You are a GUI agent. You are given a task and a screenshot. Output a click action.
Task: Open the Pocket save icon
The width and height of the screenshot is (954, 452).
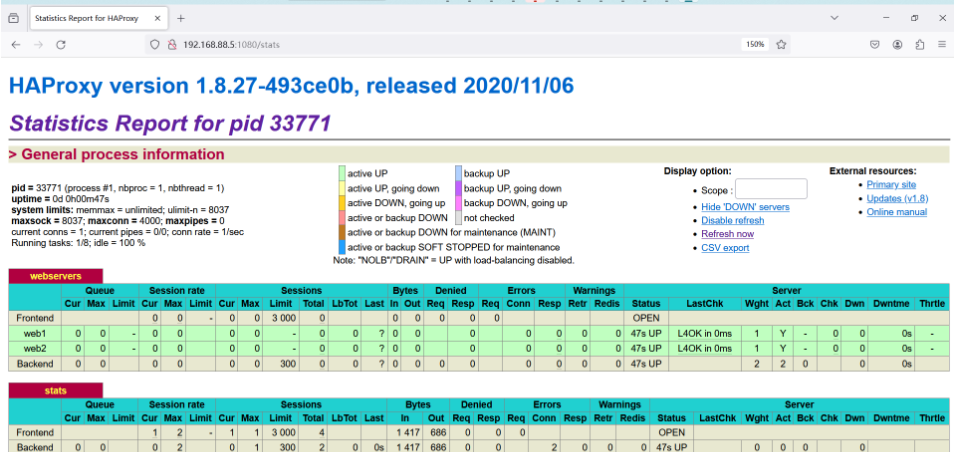(x=874, y=44)
